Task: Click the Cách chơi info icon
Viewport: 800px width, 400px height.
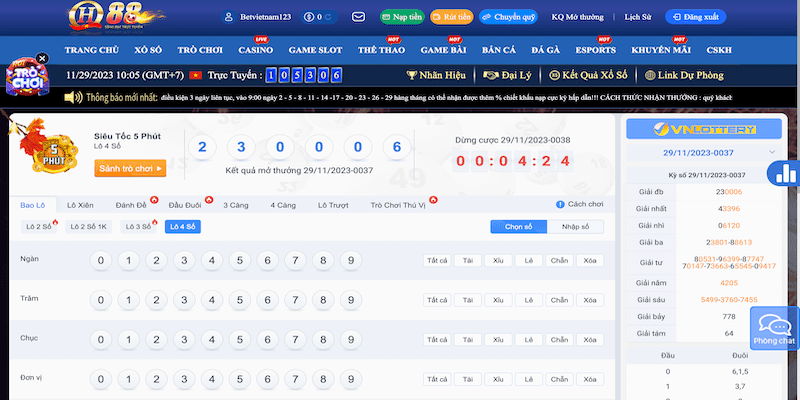Action: point(560,204)
